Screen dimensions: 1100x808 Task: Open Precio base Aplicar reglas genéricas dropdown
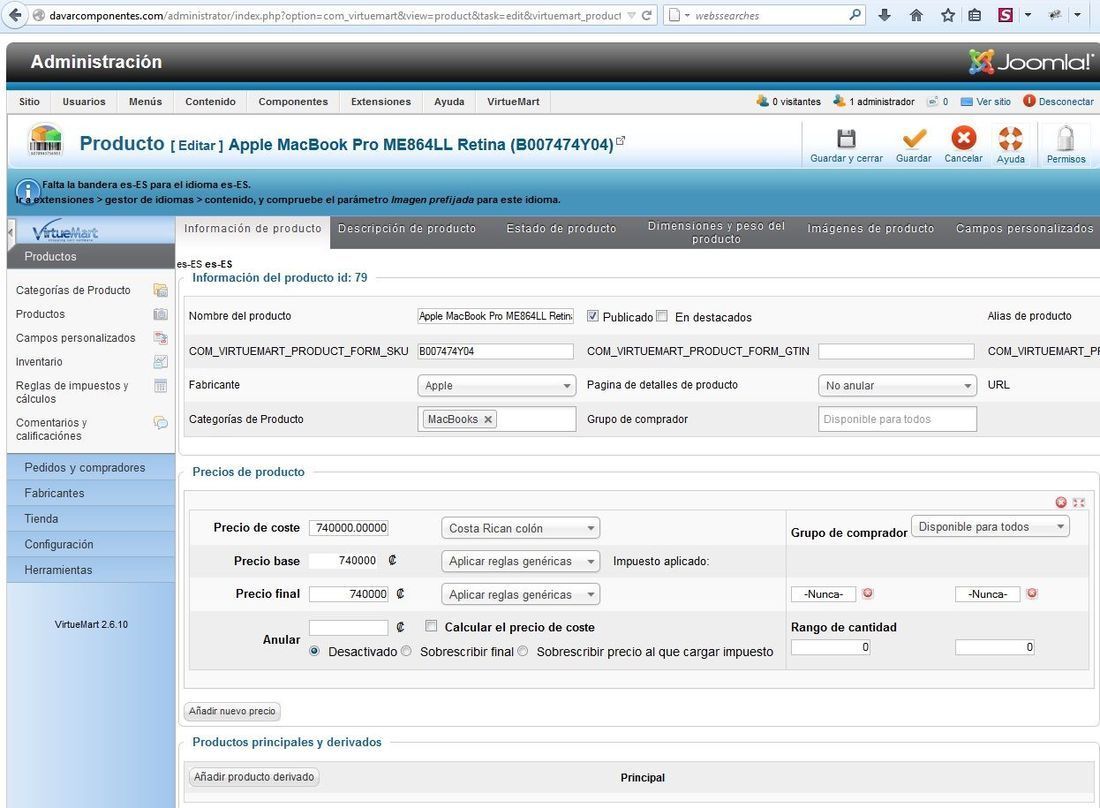pos(521,561)
